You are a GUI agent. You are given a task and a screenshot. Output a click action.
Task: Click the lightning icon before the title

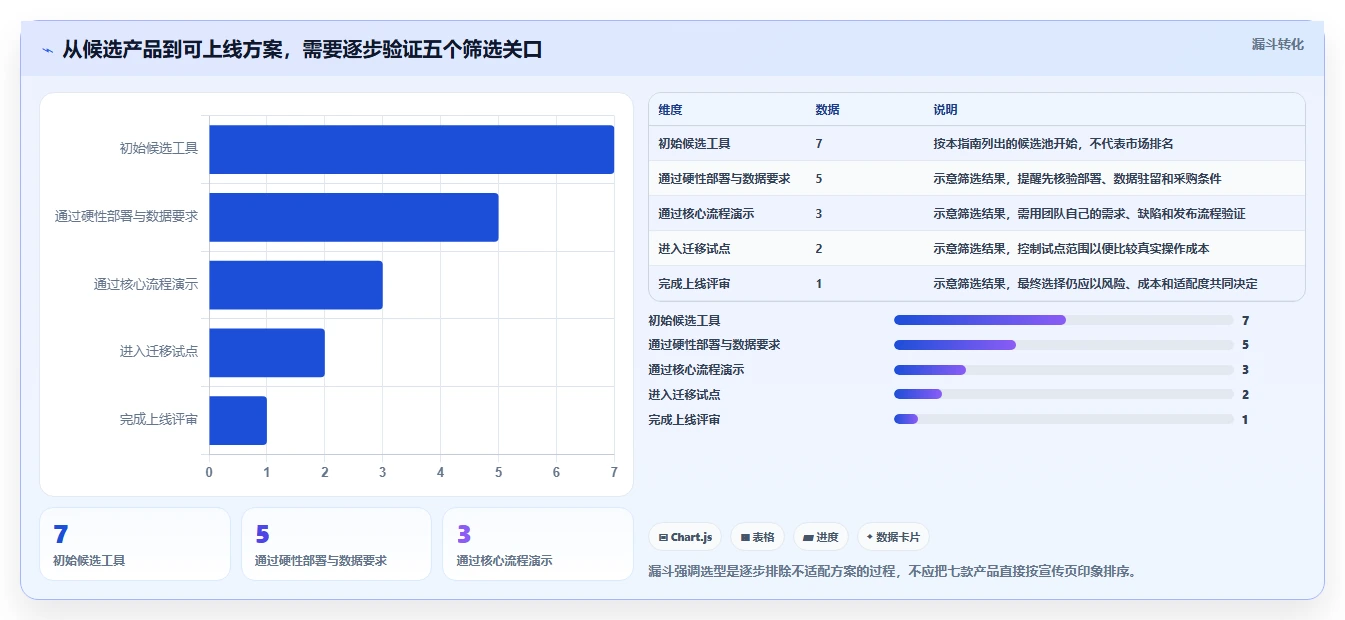click(x=48, y=49)
